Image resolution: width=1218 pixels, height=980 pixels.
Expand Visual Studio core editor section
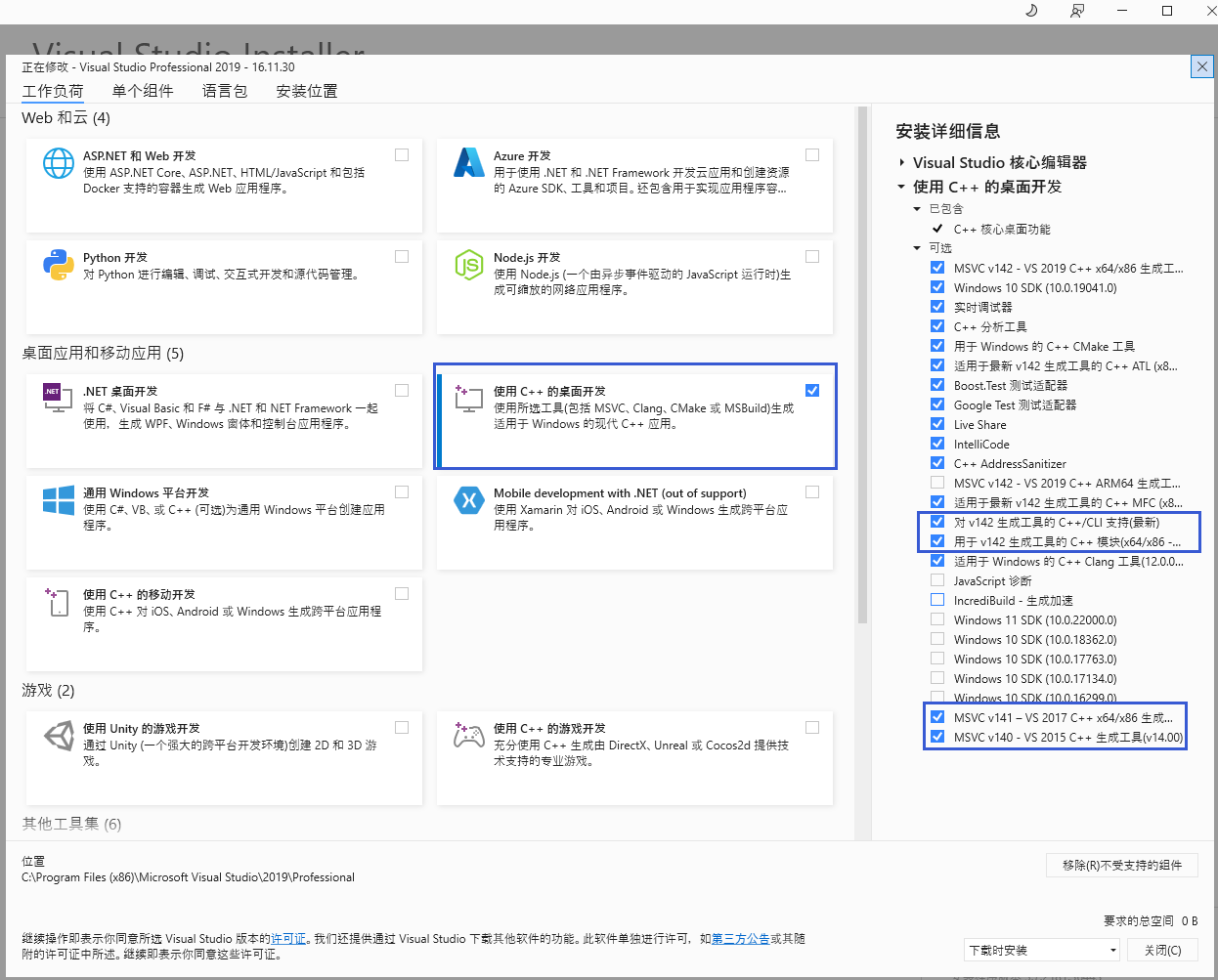[901, 163]
